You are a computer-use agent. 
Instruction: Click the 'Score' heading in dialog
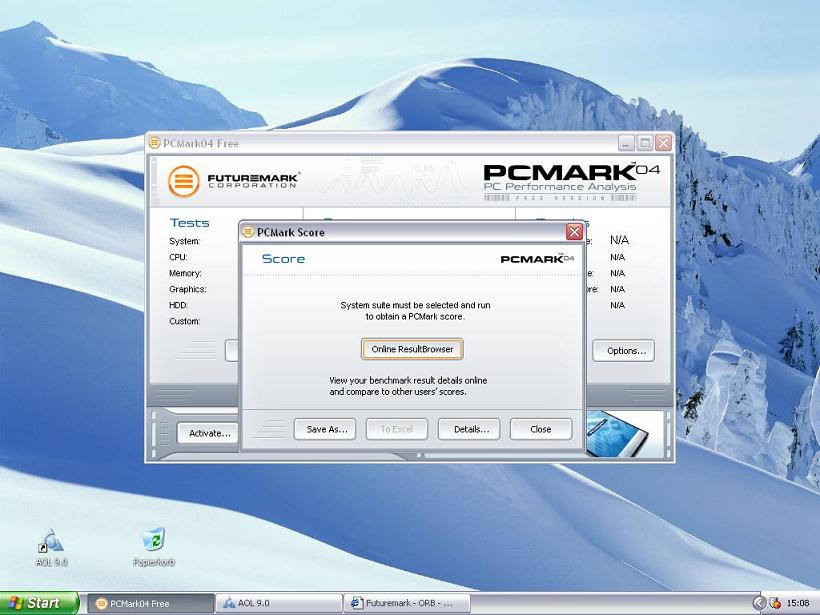[x=283, y=259]
